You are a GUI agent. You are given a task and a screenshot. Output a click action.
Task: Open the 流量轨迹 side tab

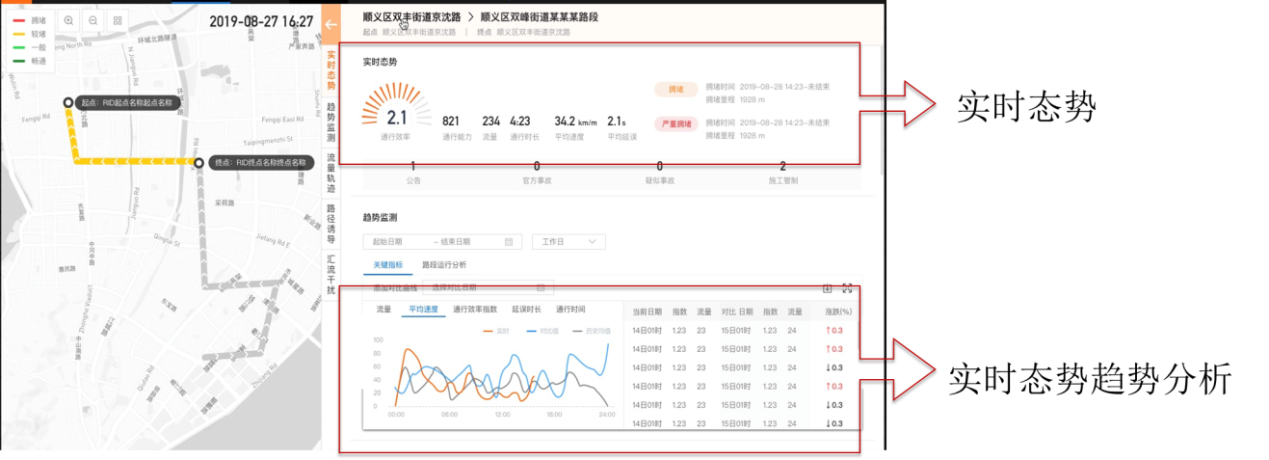coord(331,173)
